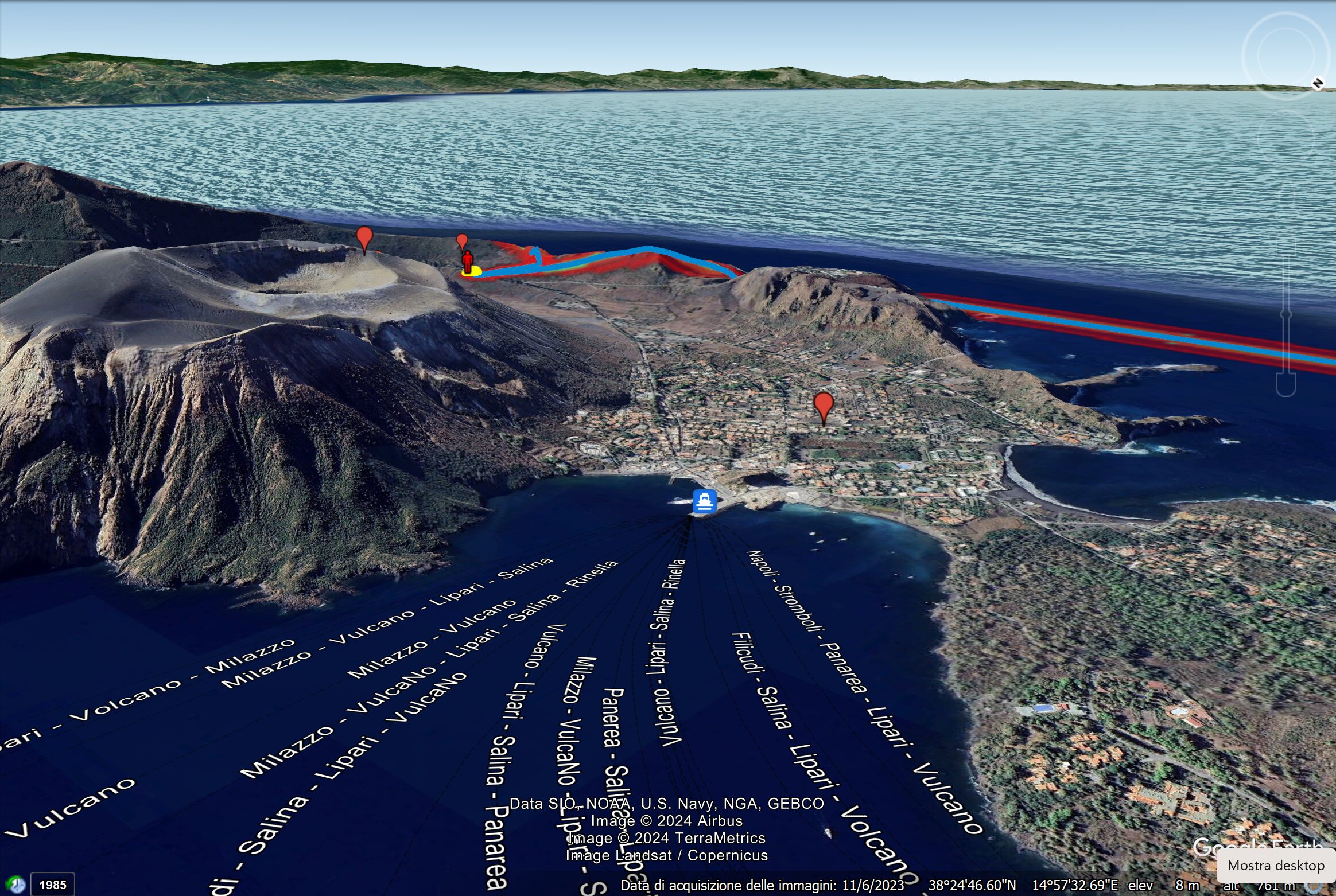The image size is (1336, 896).
Task: Click the zoom slider handle
Action: tap(1285, 314)
